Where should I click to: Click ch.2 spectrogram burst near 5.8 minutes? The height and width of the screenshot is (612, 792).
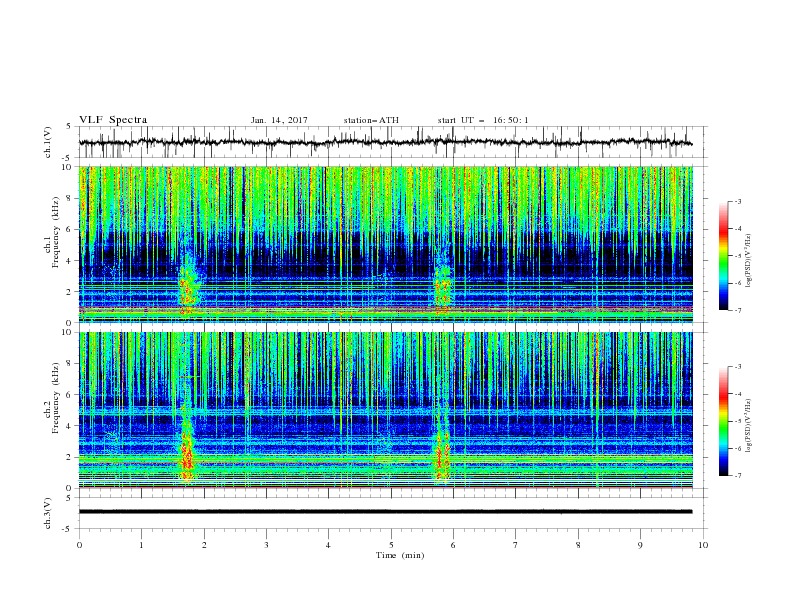click(442, 452)
